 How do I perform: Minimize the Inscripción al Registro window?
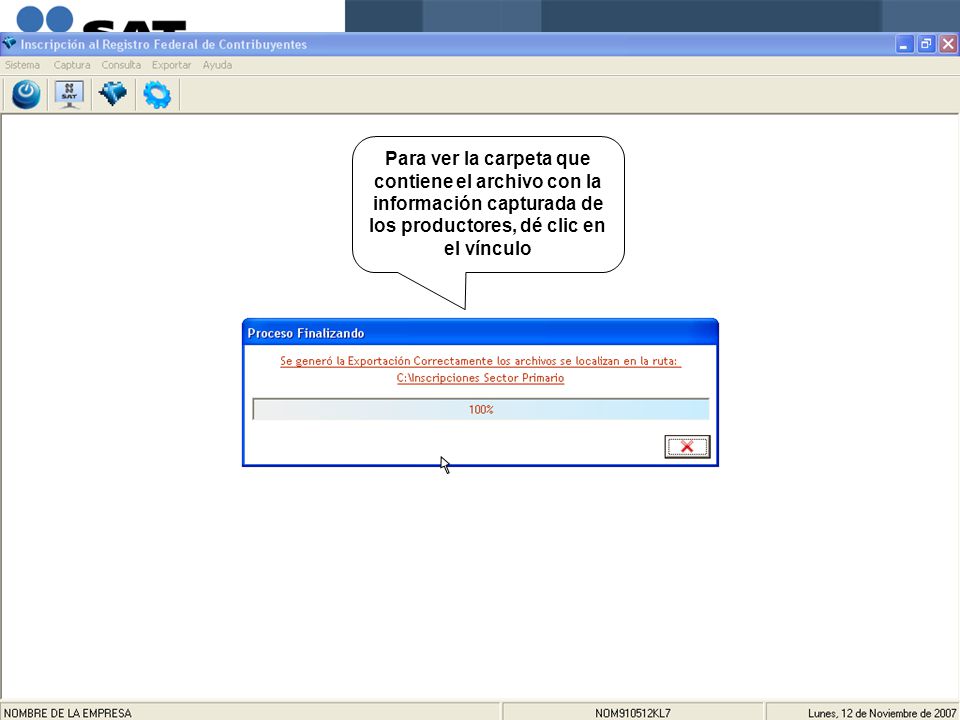tap(904, 44)
